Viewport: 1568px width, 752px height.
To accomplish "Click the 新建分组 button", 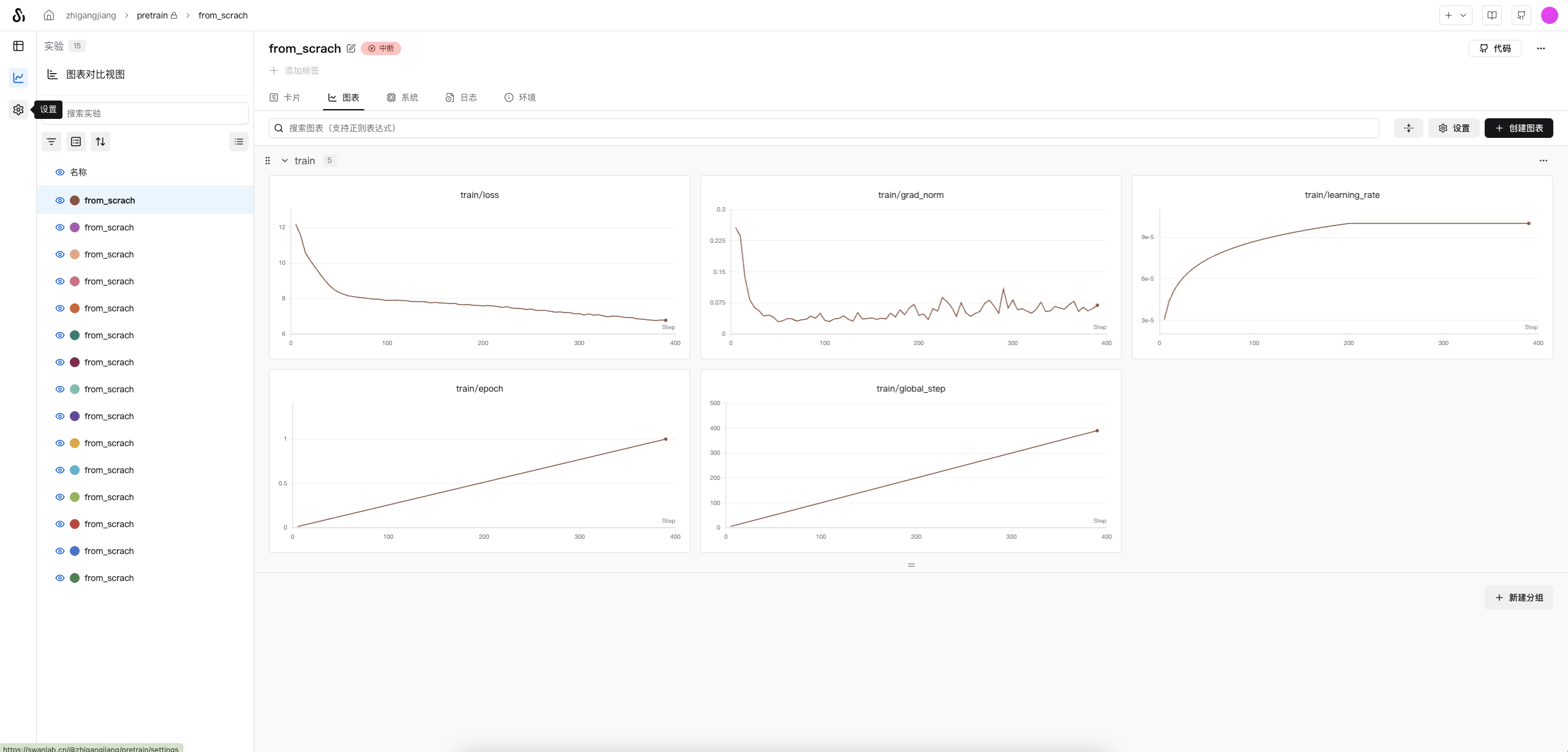I will [x=1518, y=598].
